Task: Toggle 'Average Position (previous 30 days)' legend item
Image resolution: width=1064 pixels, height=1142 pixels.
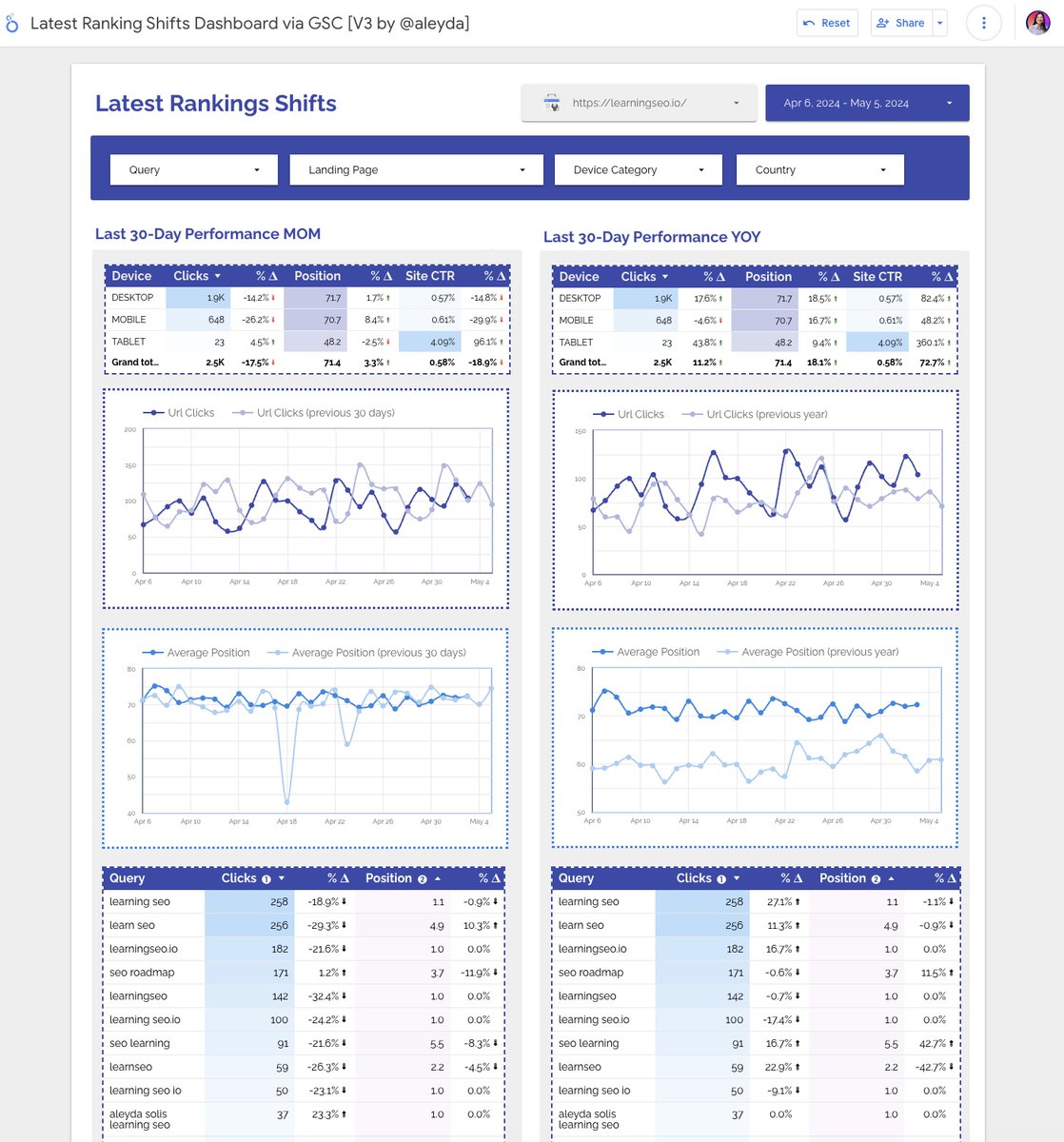Action: 366,653
